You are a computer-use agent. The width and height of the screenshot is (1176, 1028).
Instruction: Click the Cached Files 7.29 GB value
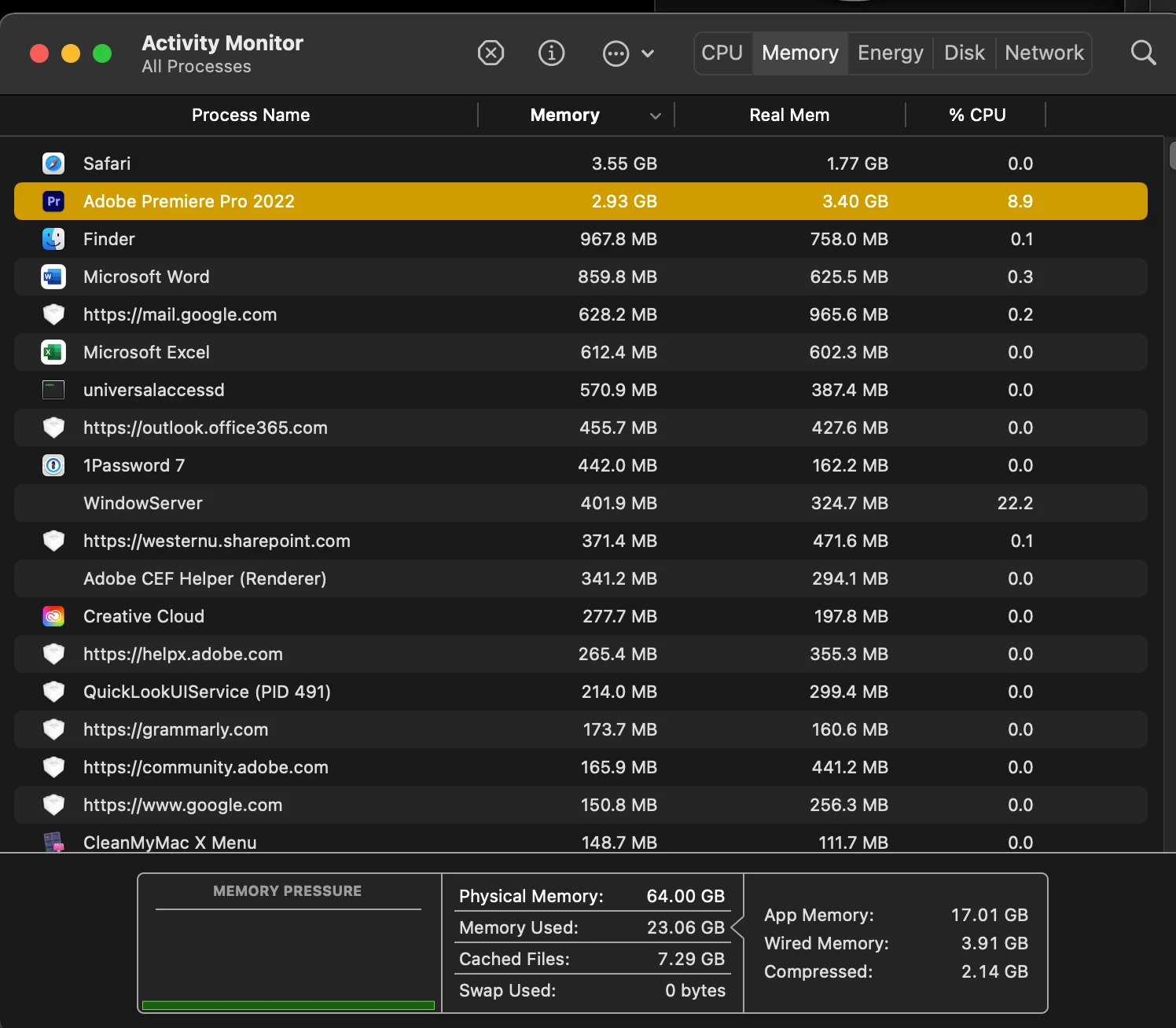pyautogui.click(x=691, y=959)
